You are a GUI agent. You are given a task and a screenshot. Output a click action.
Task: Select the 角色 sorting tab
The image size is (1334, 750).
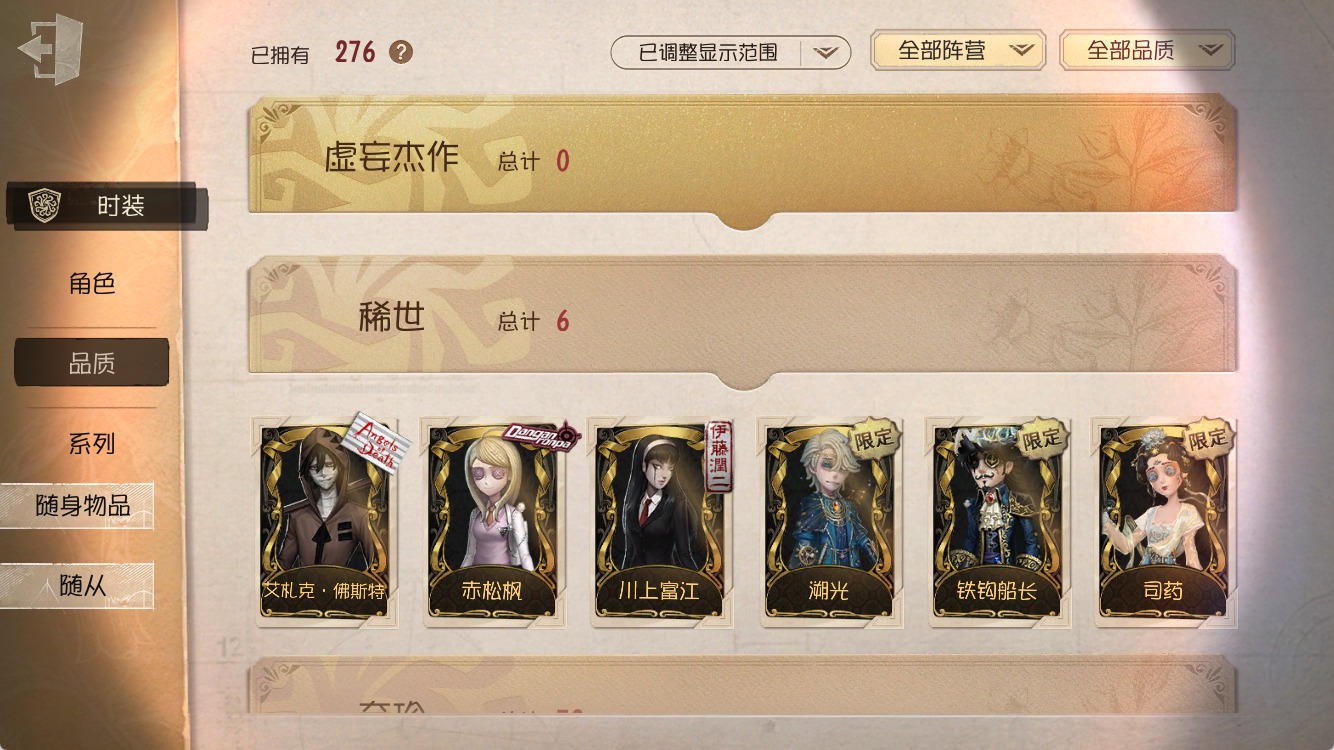tap(92, 284)
